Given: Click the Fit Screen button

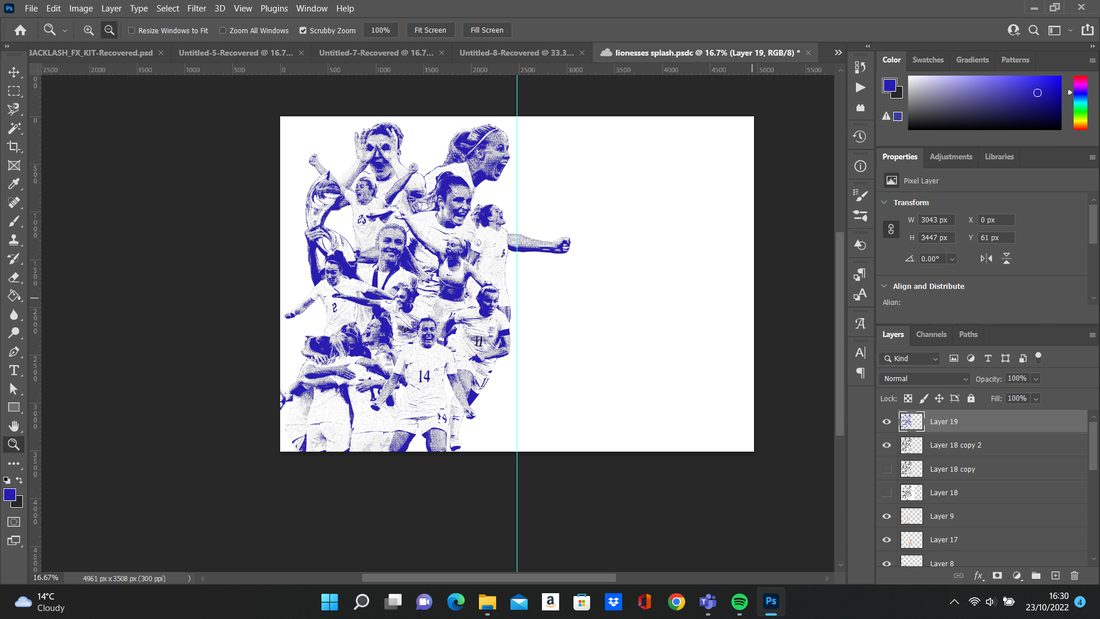Looking at the screenshot, I should pyautogui.click(x=430, y=30).
